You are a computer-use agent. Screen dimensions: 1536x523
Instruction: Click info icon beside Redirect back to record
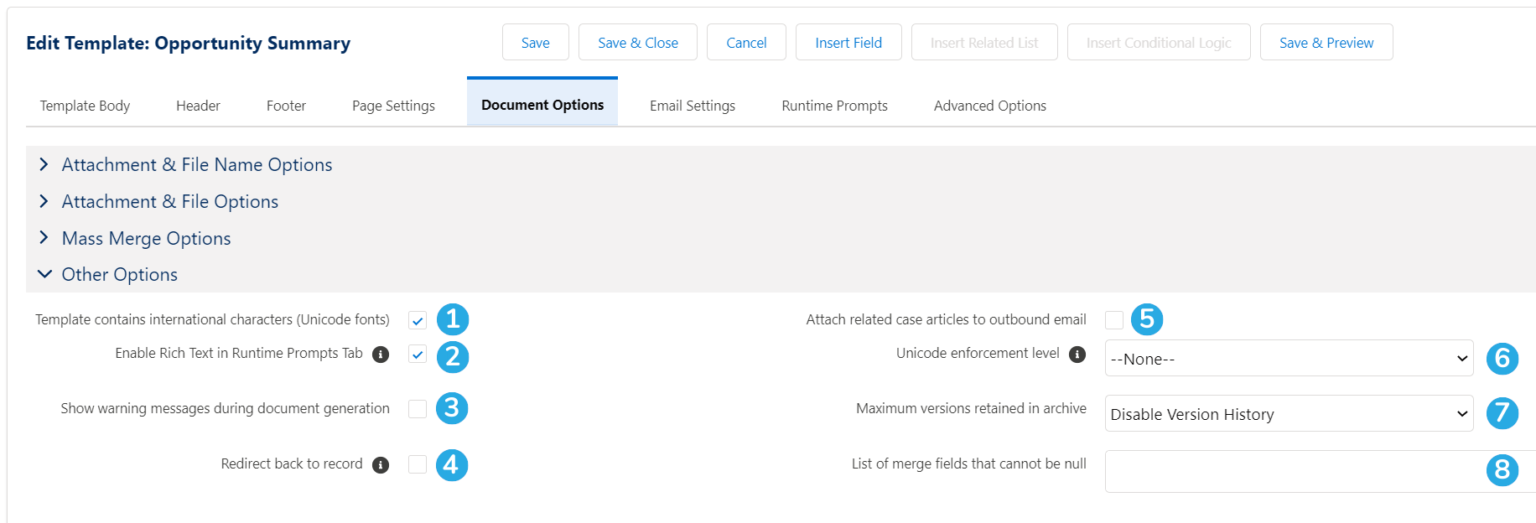click(380, 465)
